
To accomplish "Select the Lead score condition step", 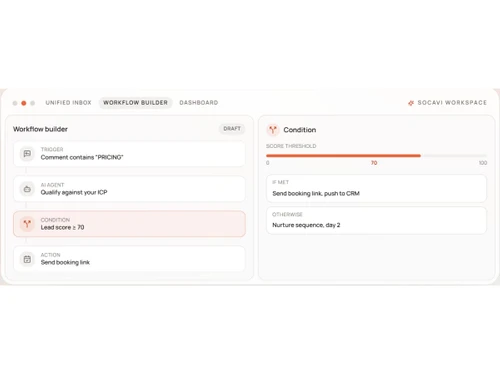I will [129, 224].
